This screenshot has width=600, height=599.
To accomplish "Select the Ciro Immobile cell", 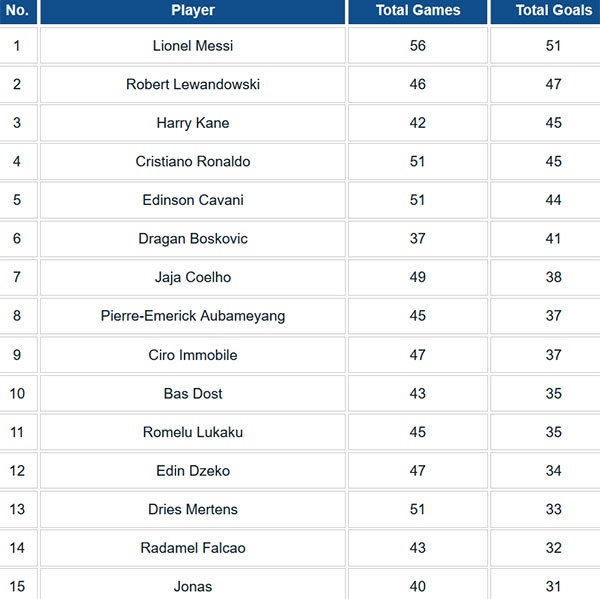I will pos(192,355).
